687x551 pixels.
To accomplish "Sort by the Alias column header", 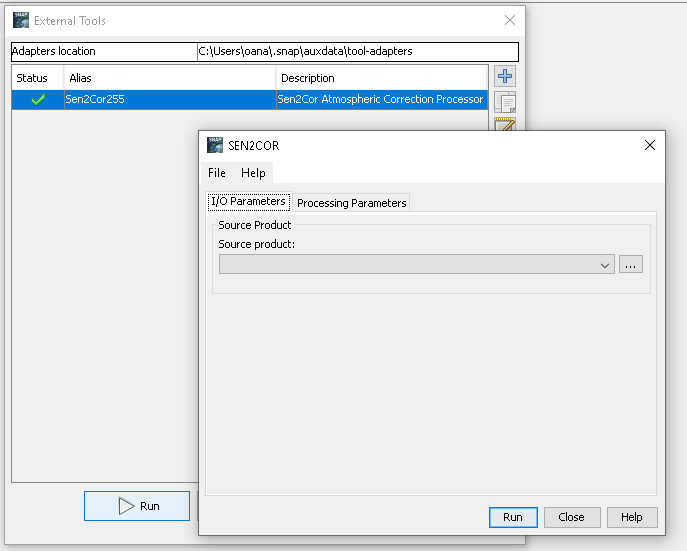I will coord(170,78).
